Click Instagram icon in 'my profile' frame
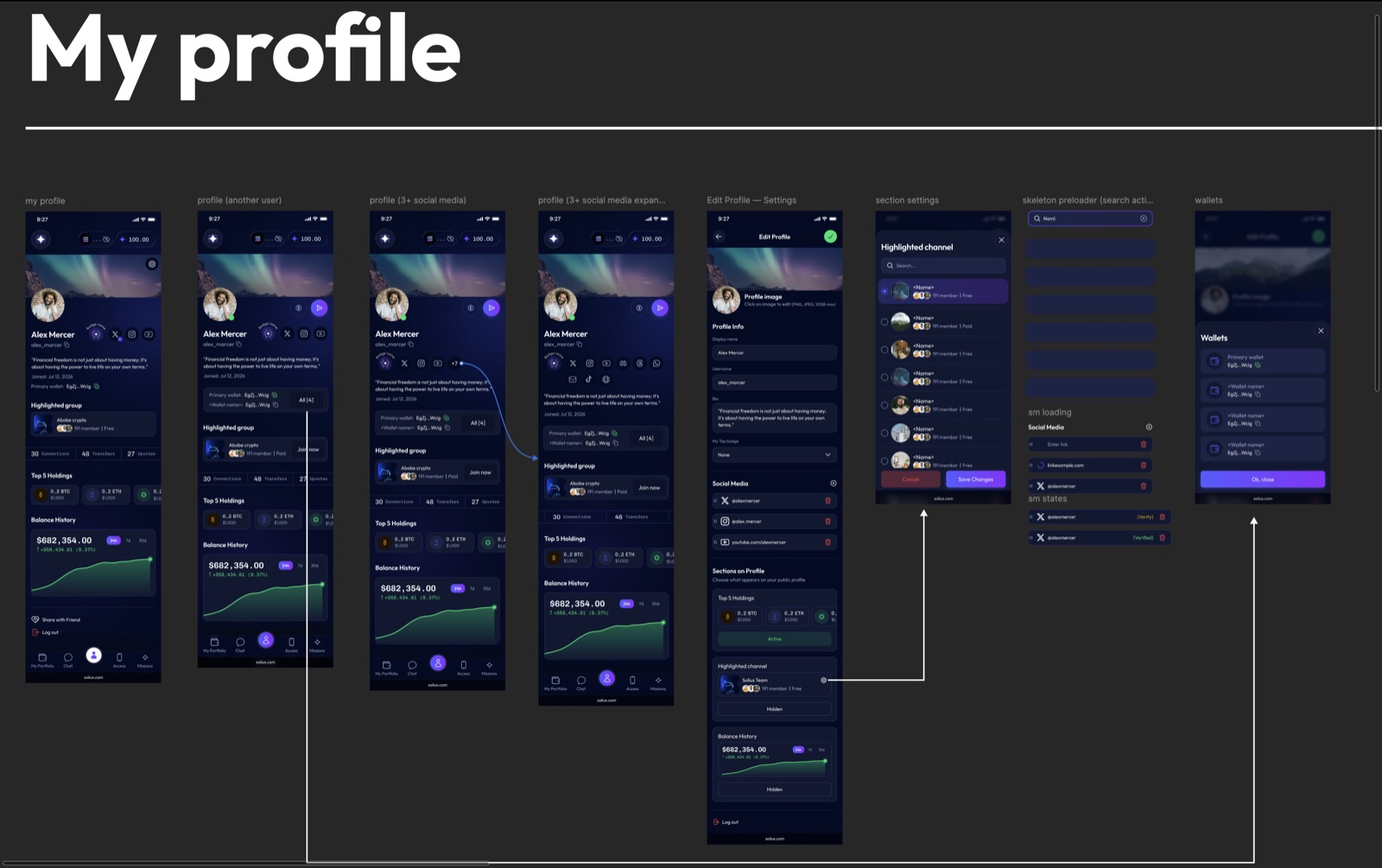The image size is (1382, 868). coord(132,334)
